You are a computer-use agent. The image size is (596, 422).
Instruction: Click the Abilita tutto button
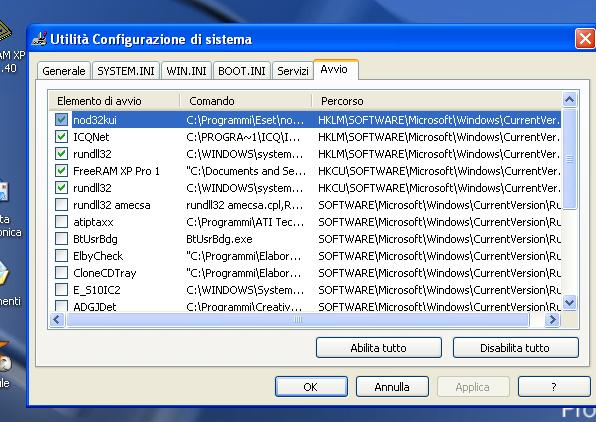379,348
